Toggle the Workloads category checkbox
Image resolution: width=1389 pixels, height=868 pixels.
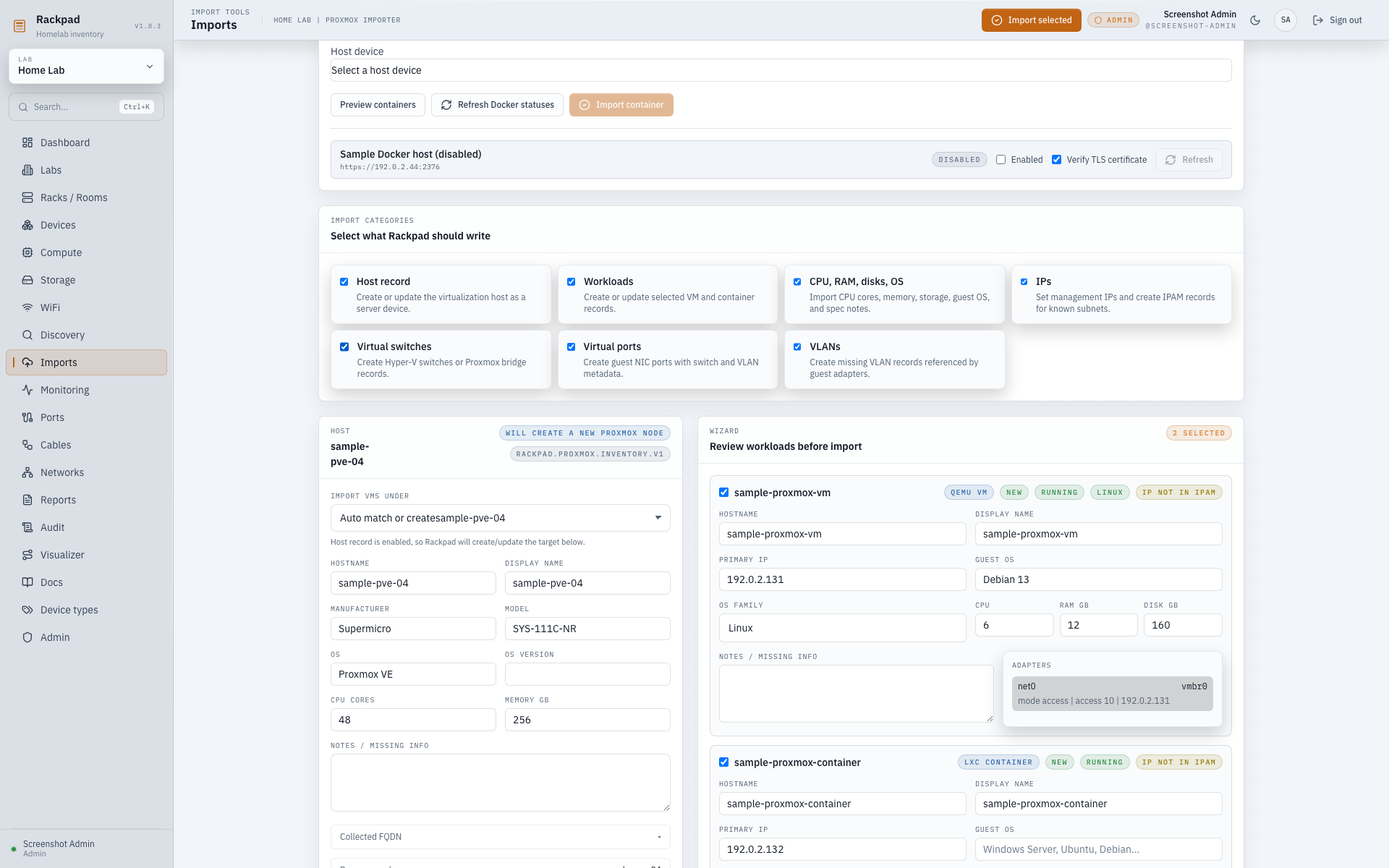572,282
